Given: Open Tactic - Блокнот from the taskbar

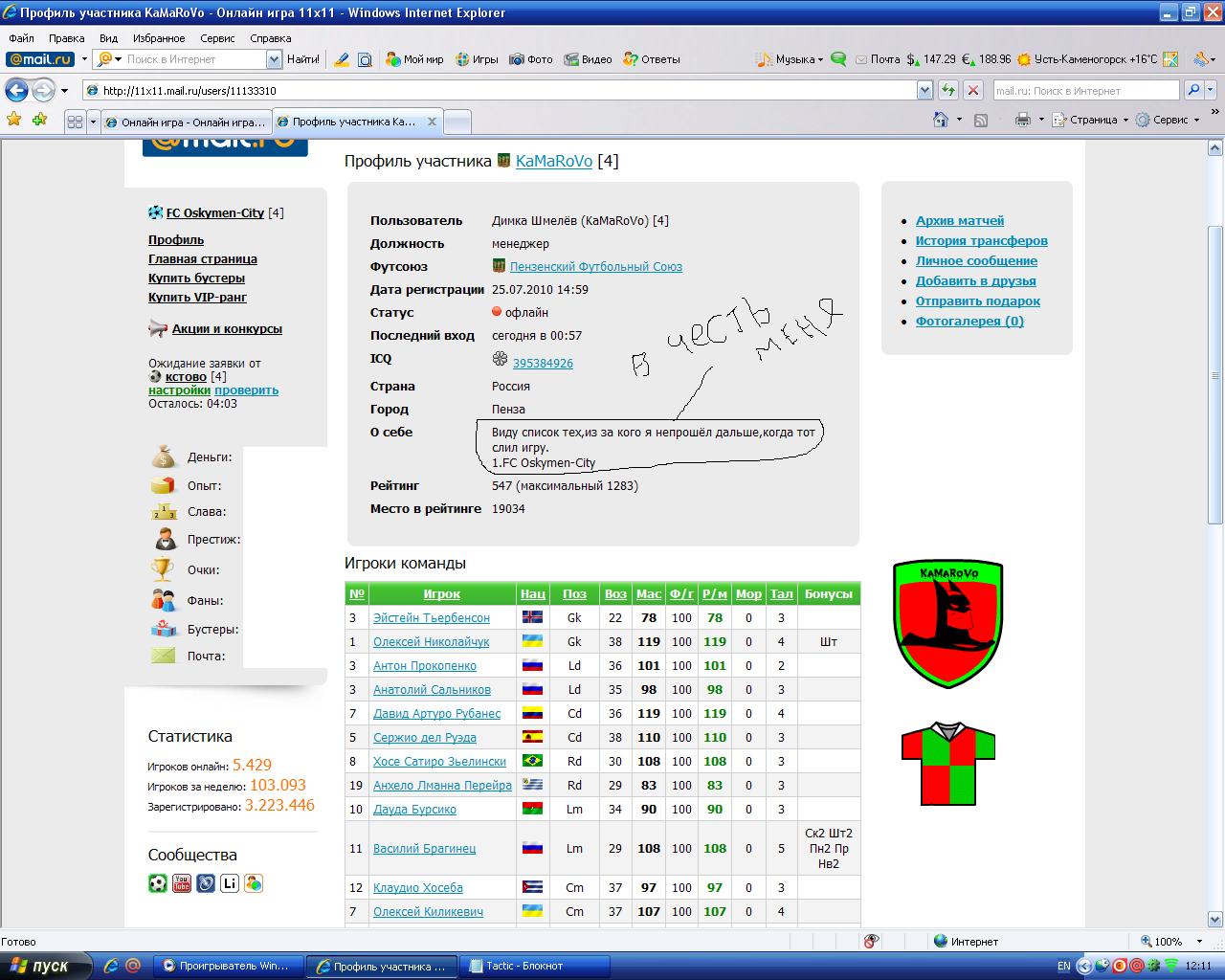Looking at the screenshot, I should click(x=524, y=966).
